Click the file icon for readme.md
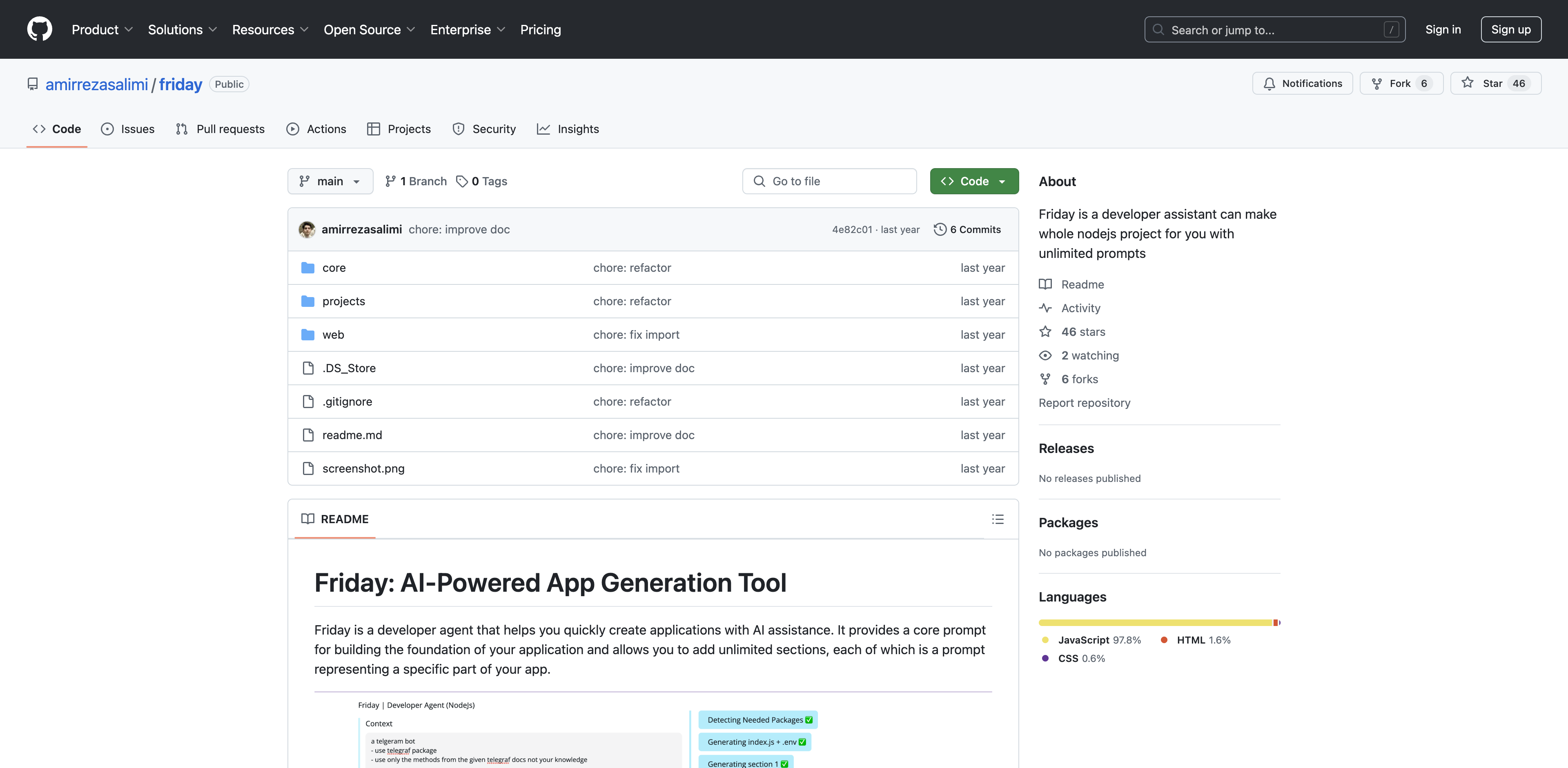The width and height of the screenshot is (1568, 768). point(308,435)
